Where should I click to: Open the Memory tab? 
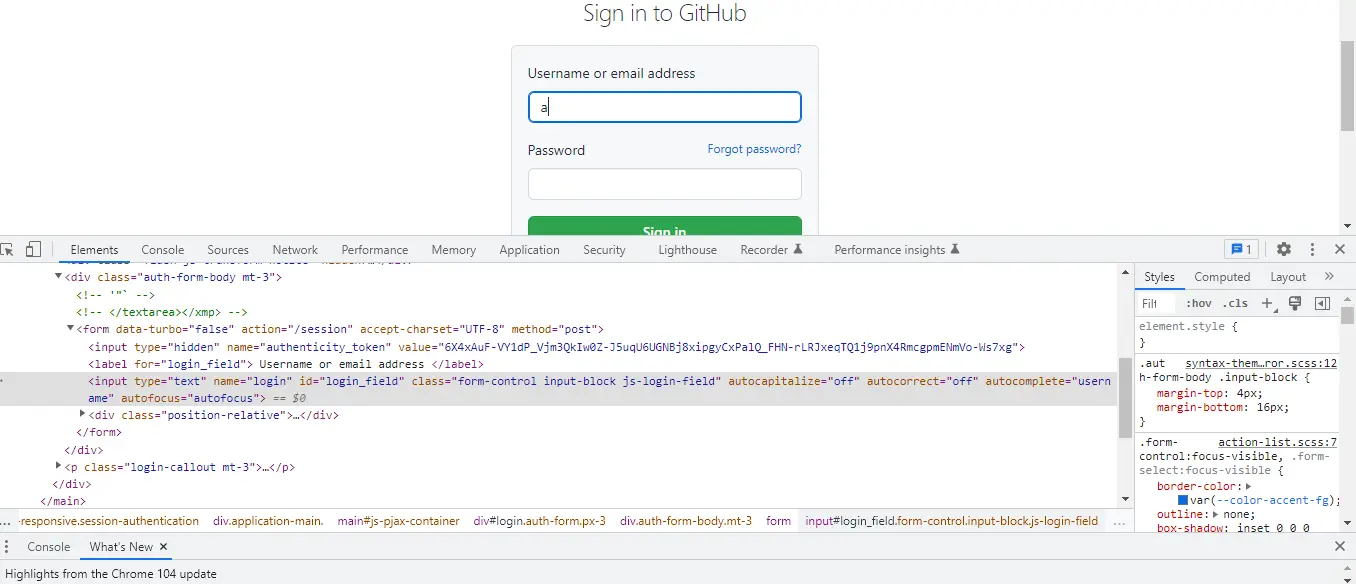pos(454,250)
